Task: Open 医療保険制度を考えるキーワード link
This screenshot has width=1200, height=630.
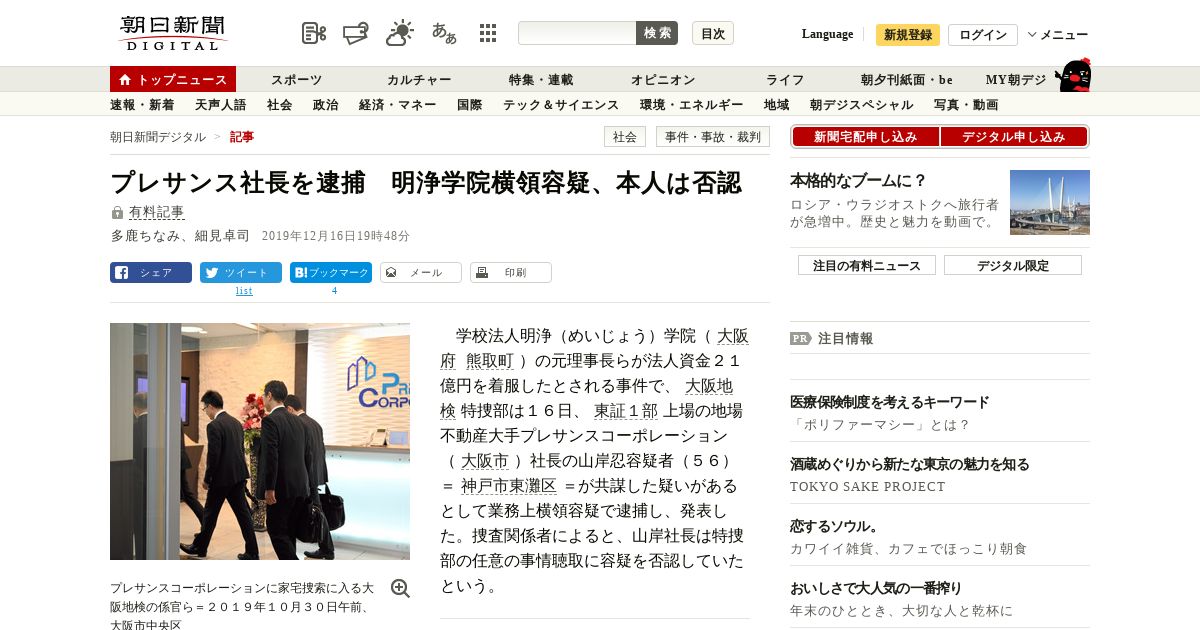Action: 890,402
